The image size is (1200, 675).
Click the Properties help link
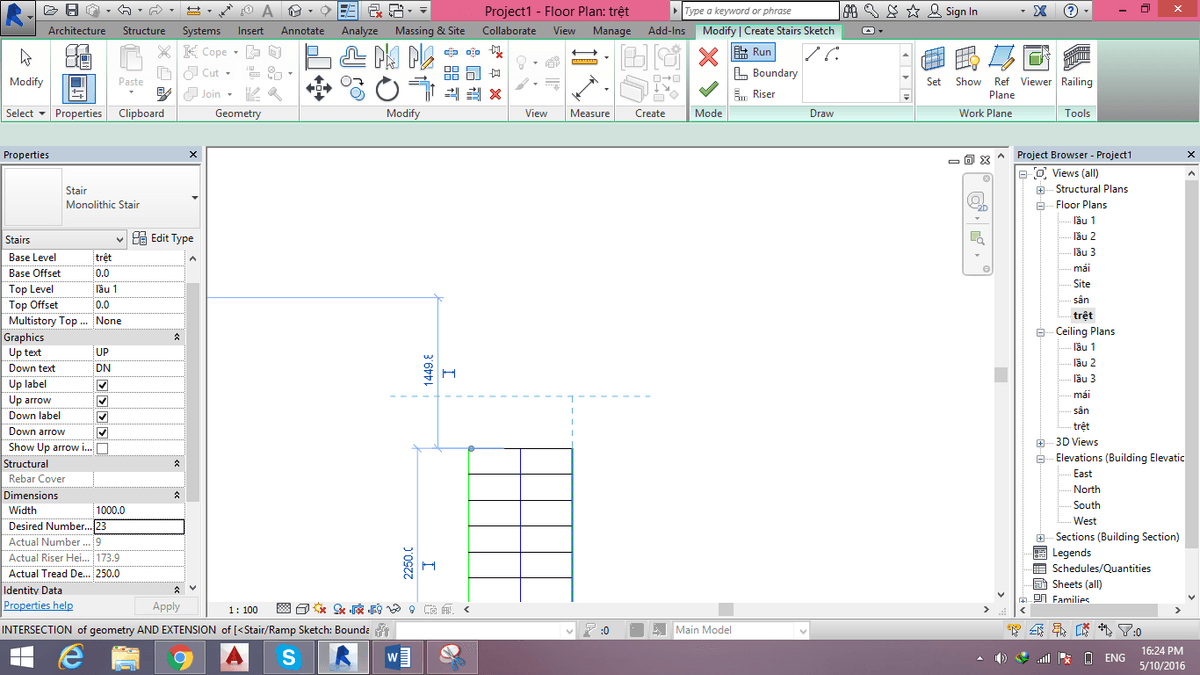point(38,606)
